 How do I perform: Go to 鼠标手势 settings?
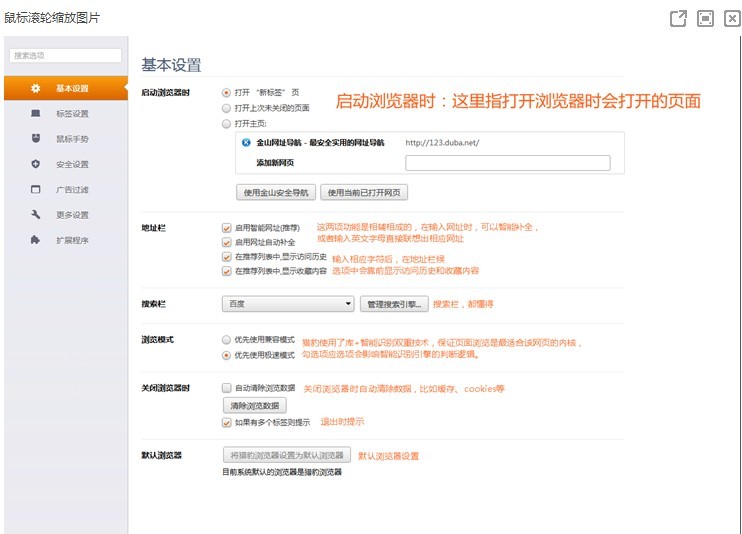tap(66, 139)
